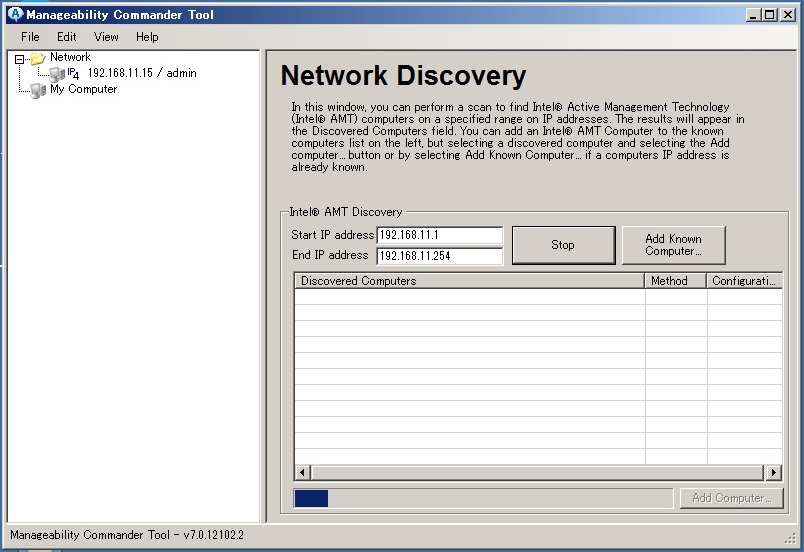Open the File menu
This screenshot has height=552, width=804.
click(30, 37)
